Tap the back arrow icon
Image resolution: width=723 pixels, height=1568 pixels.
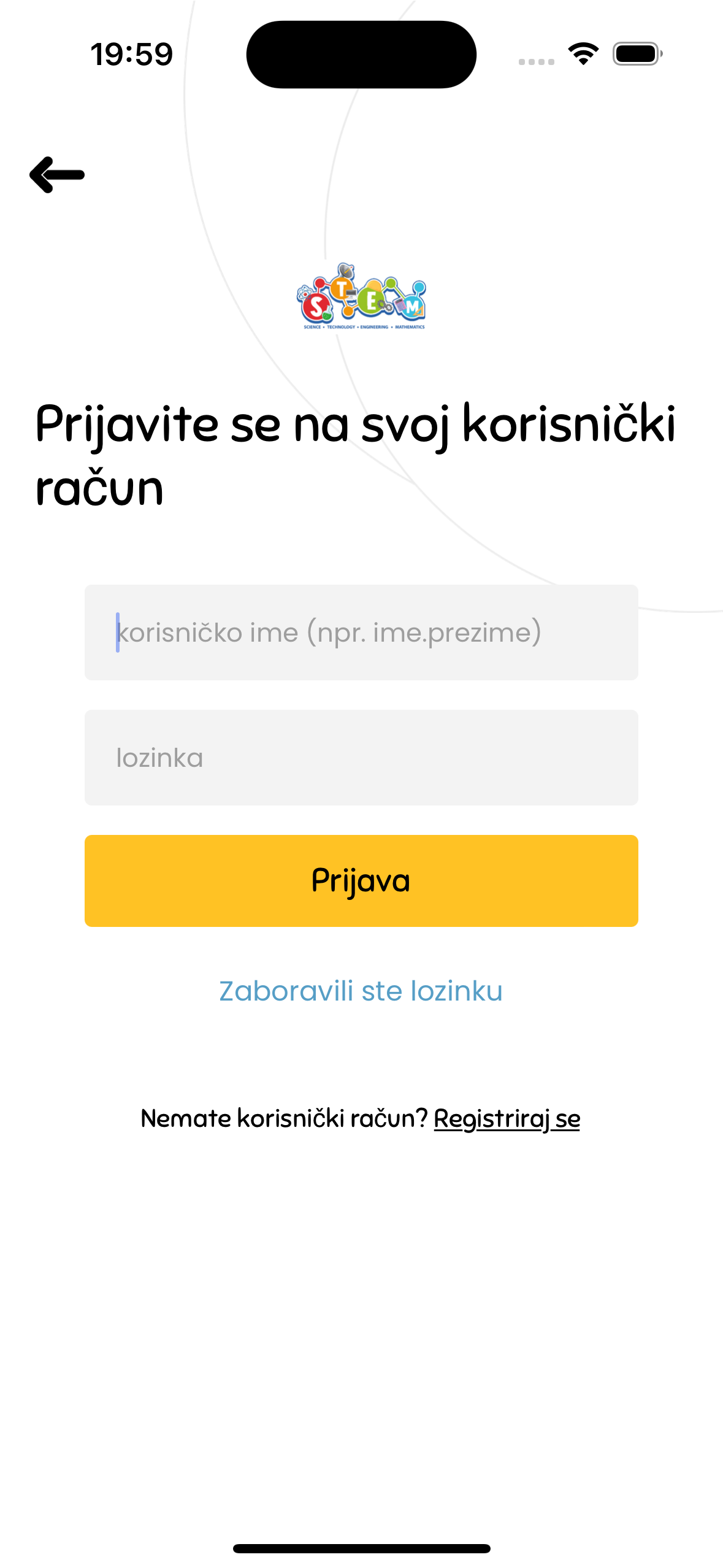click(x=57, y=175)
